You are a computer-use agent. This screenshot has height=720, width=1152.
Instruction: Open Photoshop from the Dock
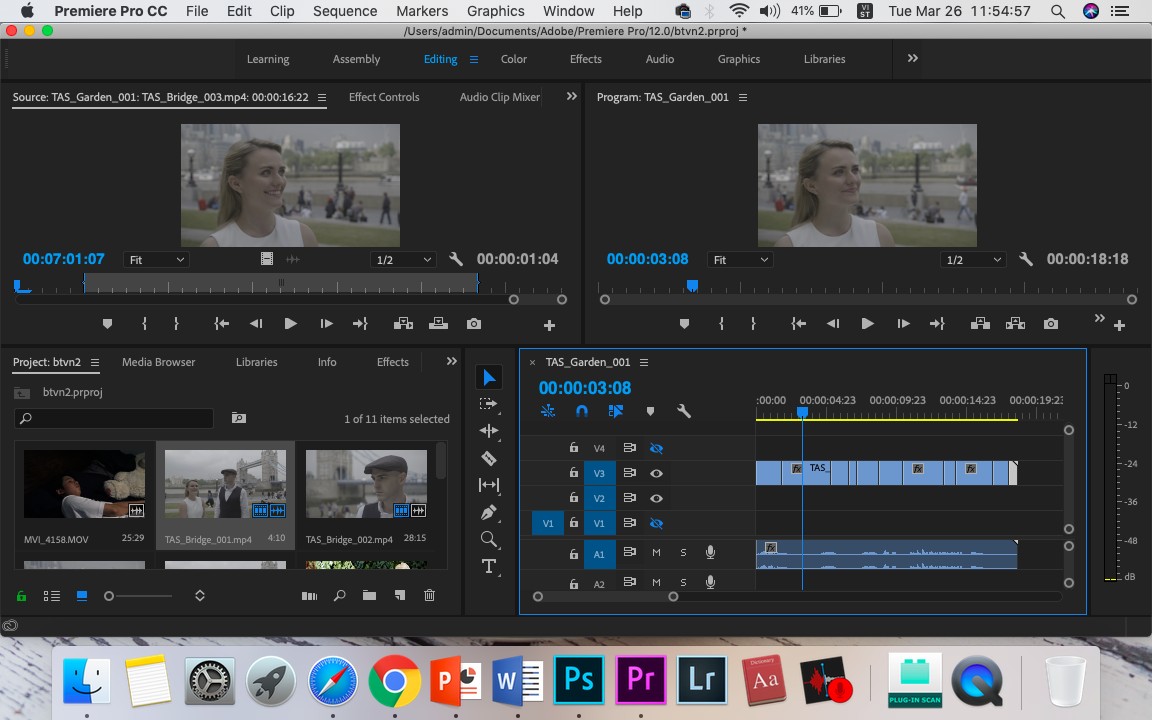click(579, 680)
